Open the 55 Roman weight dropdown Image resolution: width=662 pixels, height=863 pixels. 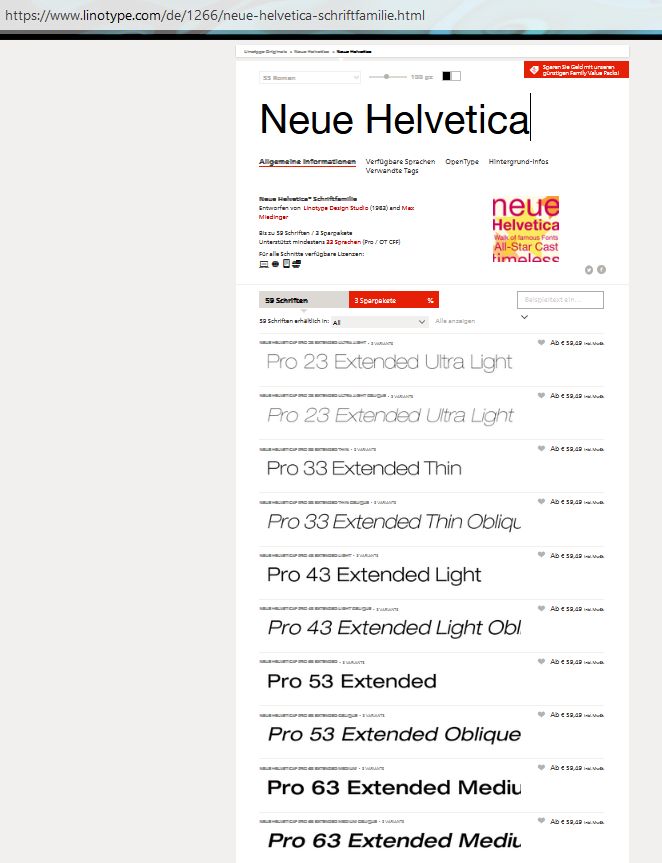pyautogui.click(x=310, y=78)
